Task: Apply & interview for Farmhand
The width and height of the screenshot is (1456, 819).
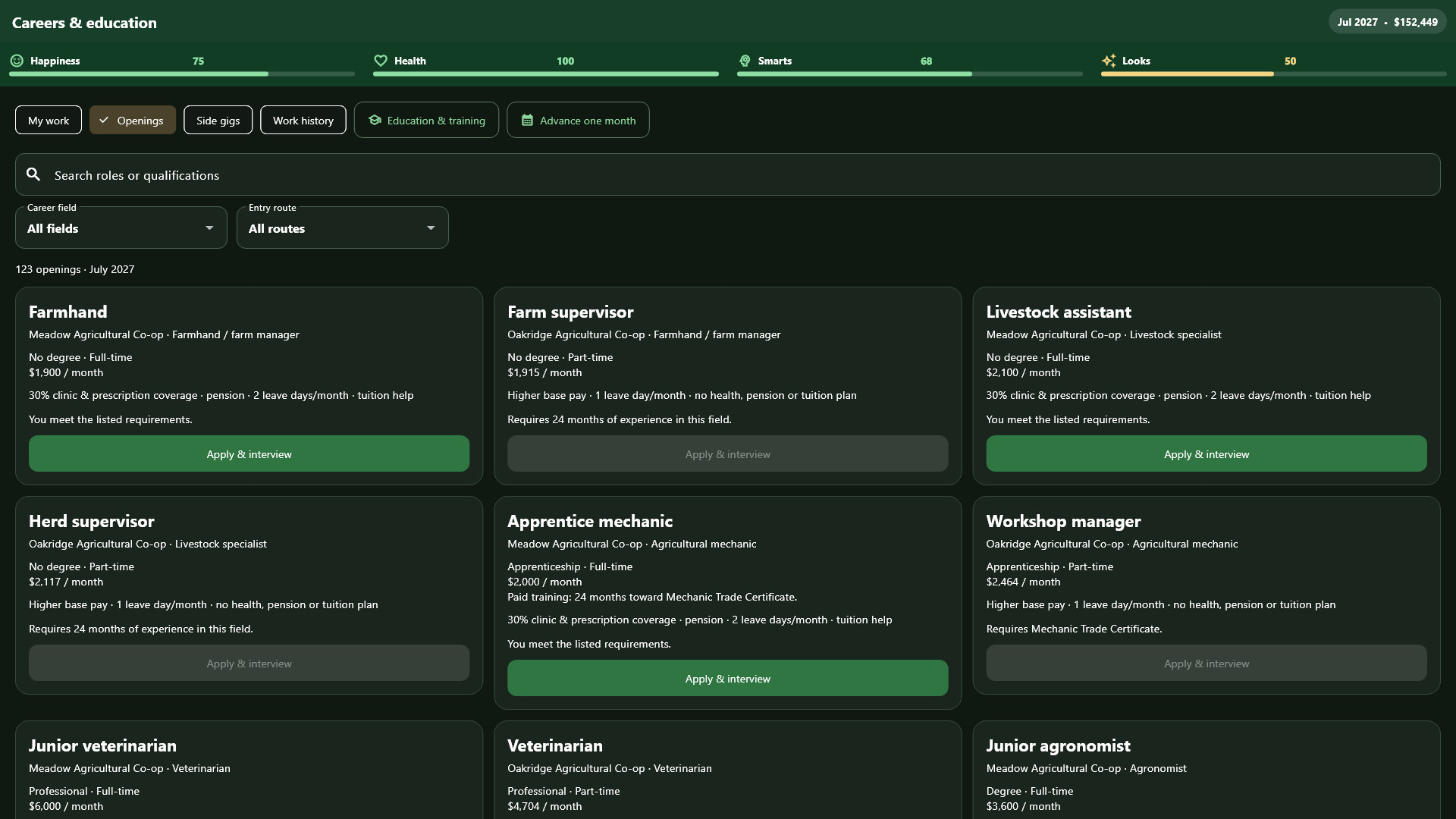Action: point(249,453)
